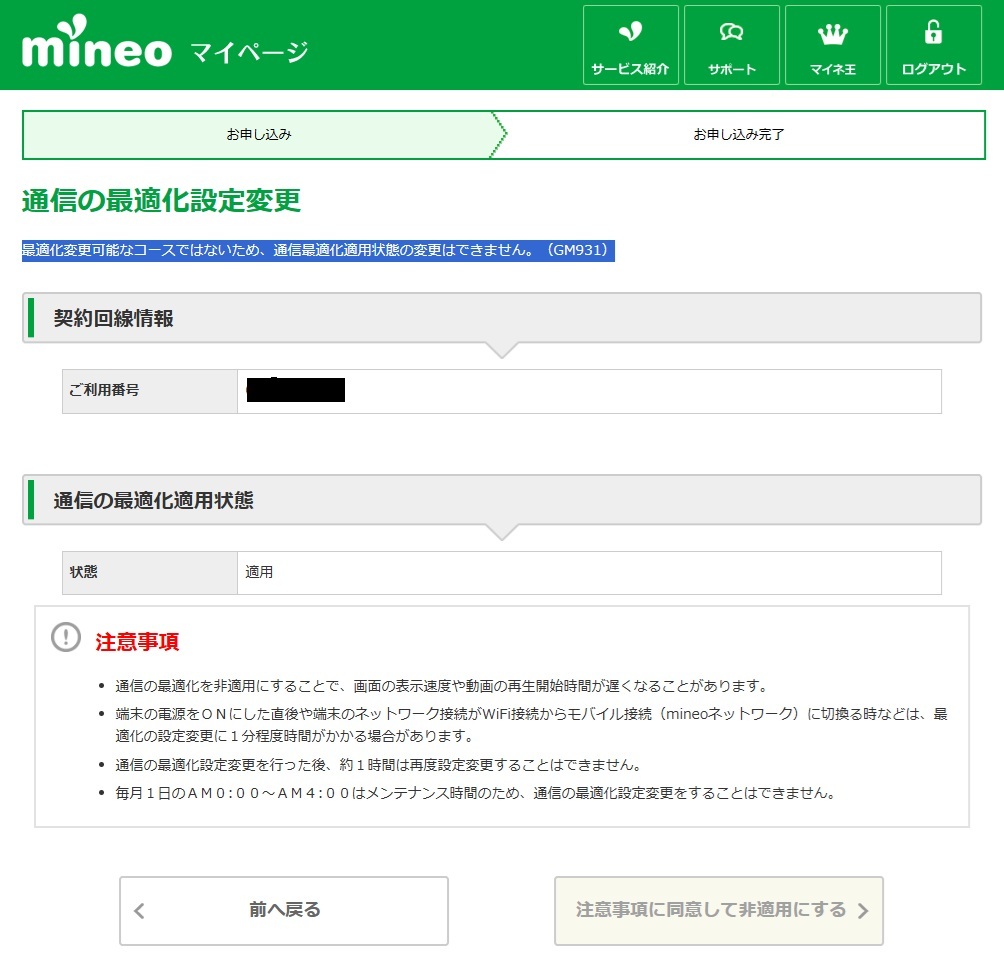Screen dimensions: 1004x969
Task: Click the exclamation icon beside 注意事項
Action: coord(66,638)
